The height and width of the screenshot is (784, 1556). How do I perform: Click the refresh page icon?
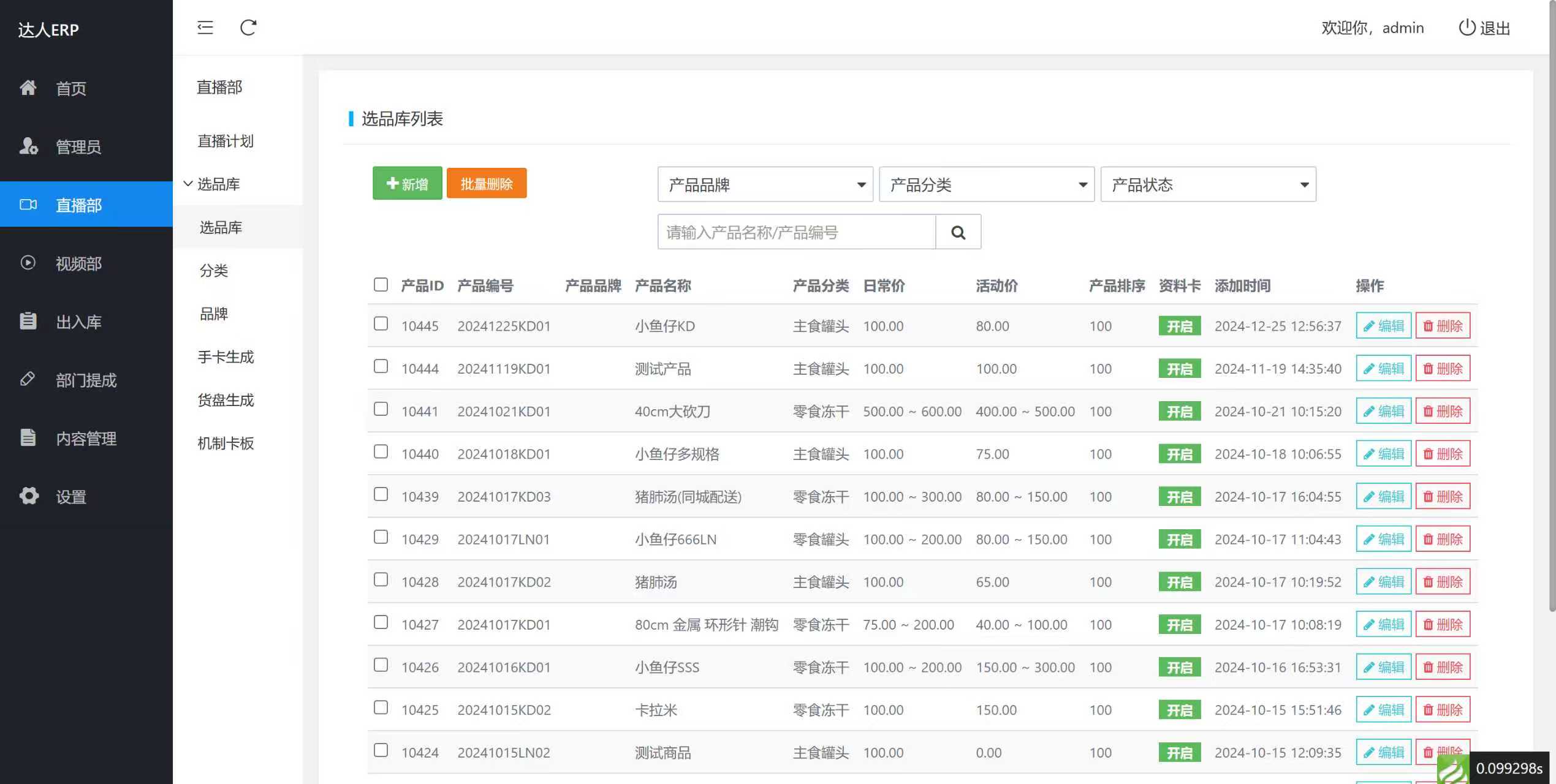(x=248, y=28)
